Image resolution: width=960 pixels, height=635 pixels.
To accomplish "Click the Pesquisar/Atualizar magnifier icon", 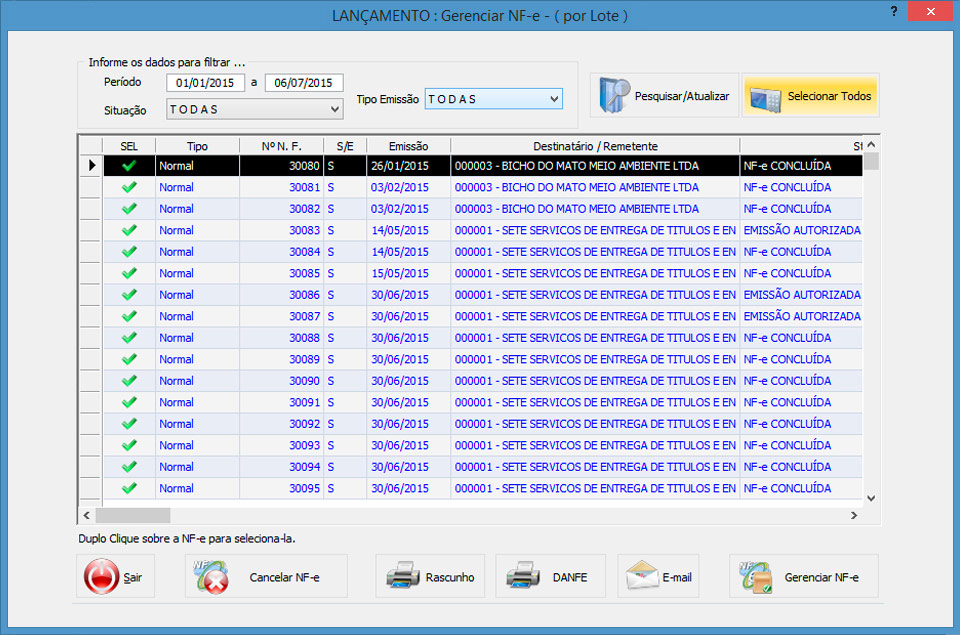I will [614, 95].
